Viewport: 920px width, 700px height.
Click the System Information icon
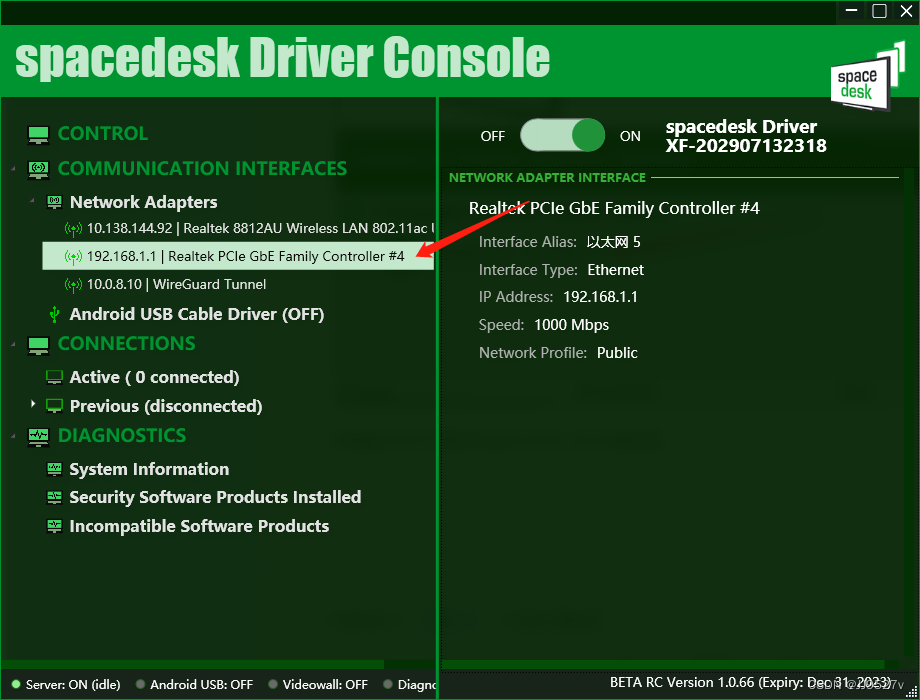(55, 469)
